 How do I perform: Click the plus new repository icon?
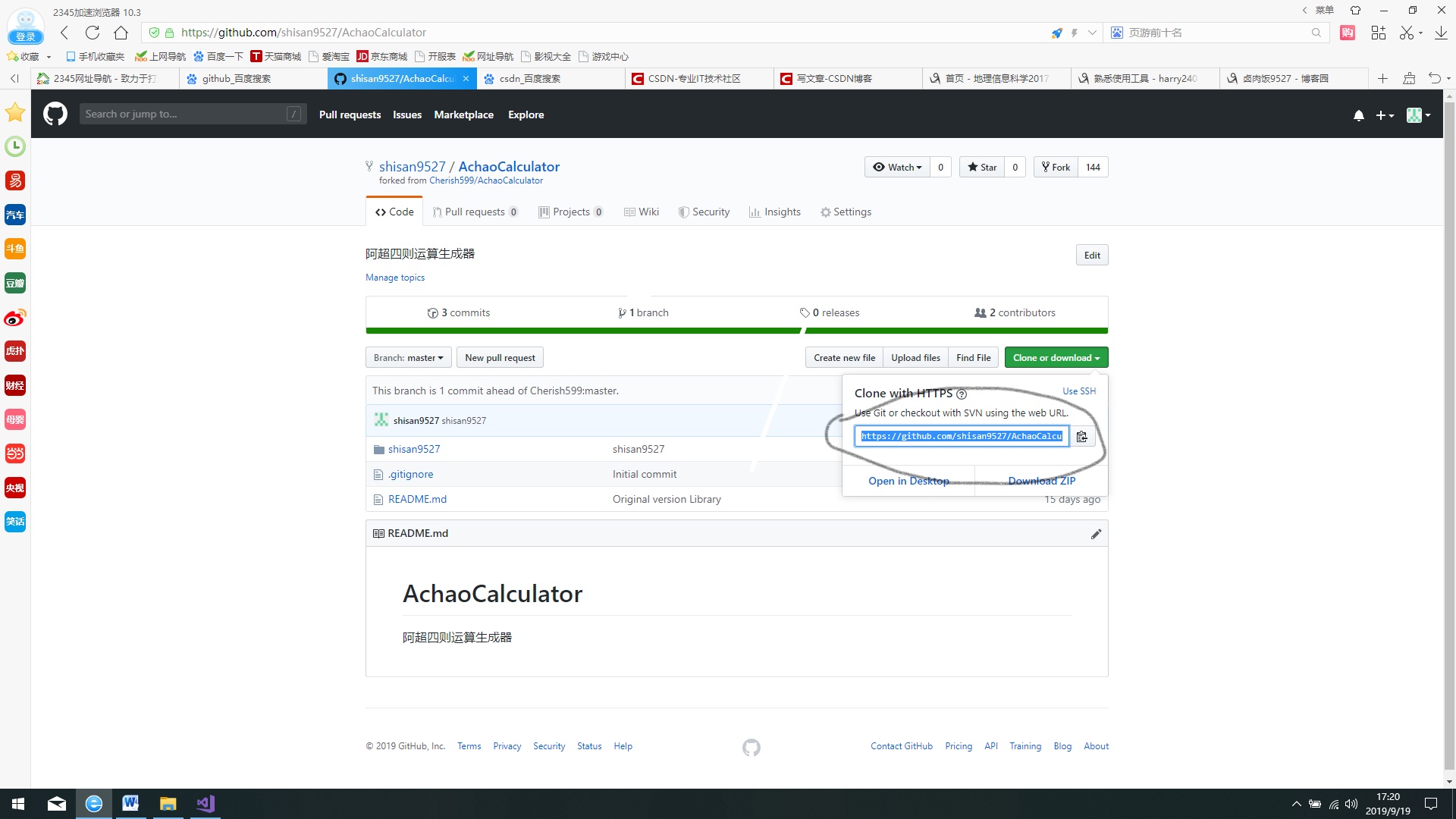pyautogui.click(x=1384, y=114)
